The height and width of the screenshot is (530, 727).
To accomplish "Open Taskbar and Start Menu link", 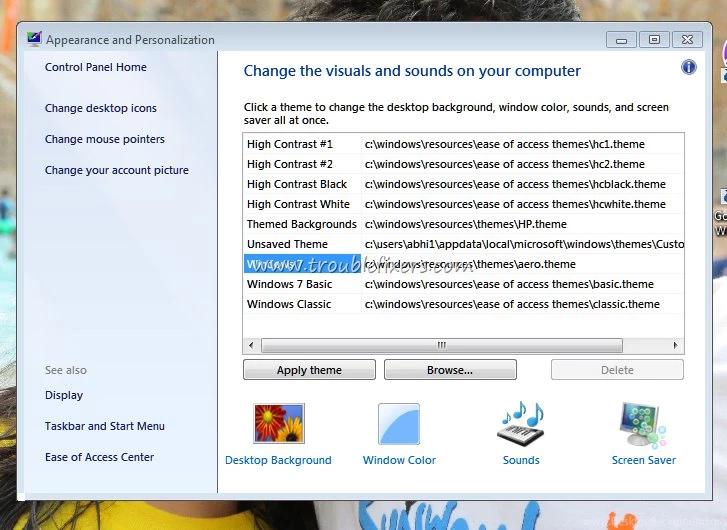I will pos(105,426).
